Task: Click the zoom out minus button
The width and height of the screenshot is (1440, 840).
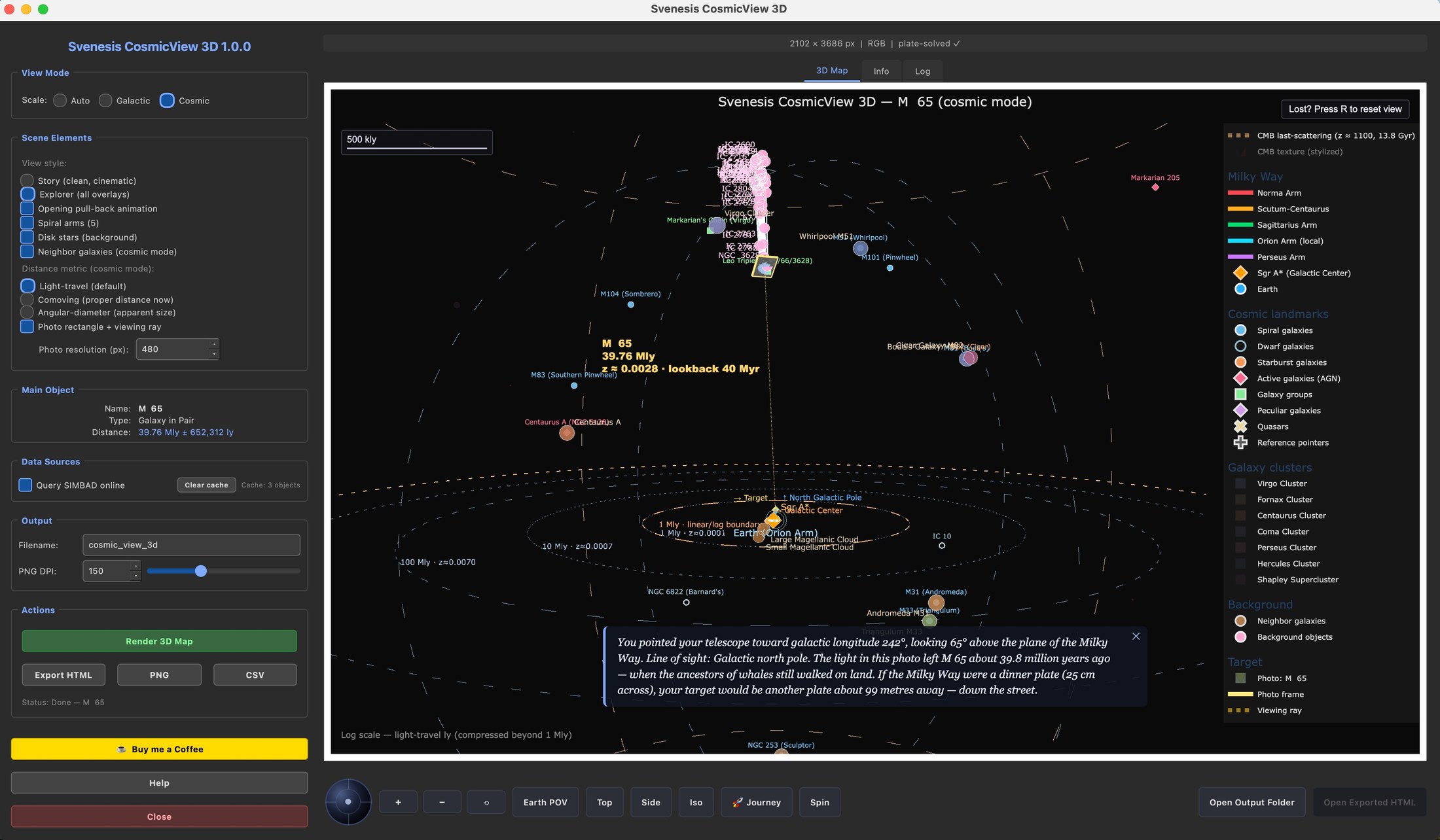Action: [x=442, y=802]
